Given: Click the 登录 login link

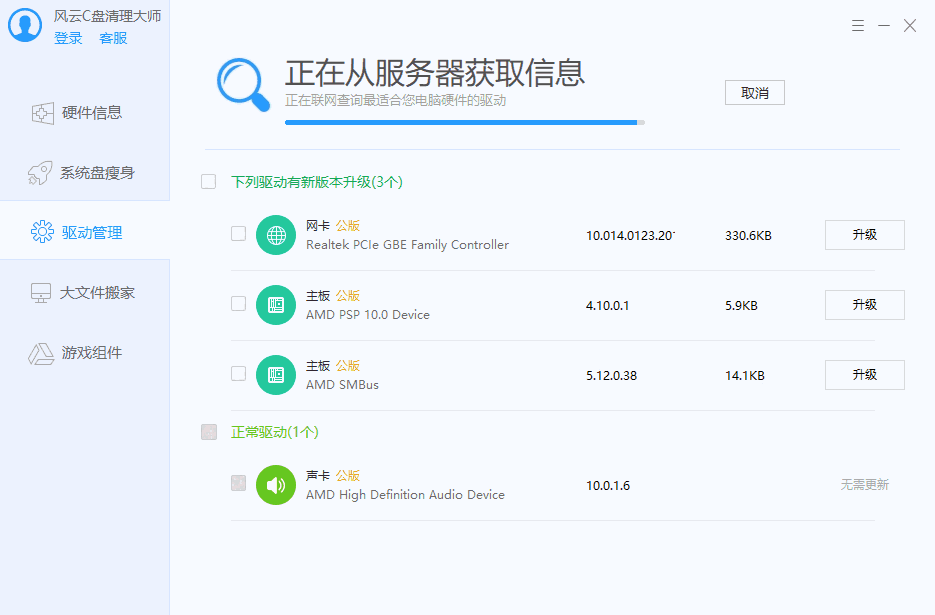Looking at the screenshot, I should (68, 38).
